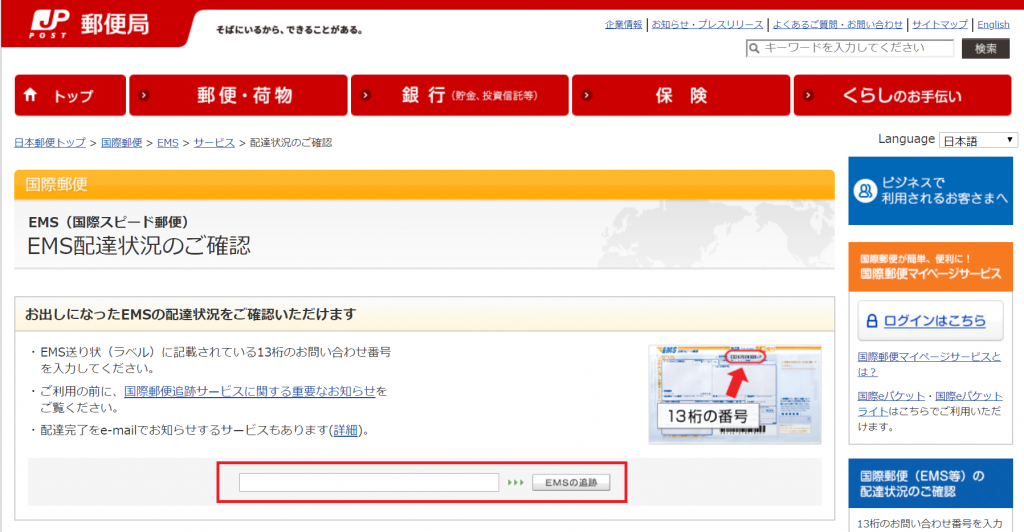This screenshot has height=532, width=1024.
Task: Open the サイトマップ link
Action: (940, 24)
